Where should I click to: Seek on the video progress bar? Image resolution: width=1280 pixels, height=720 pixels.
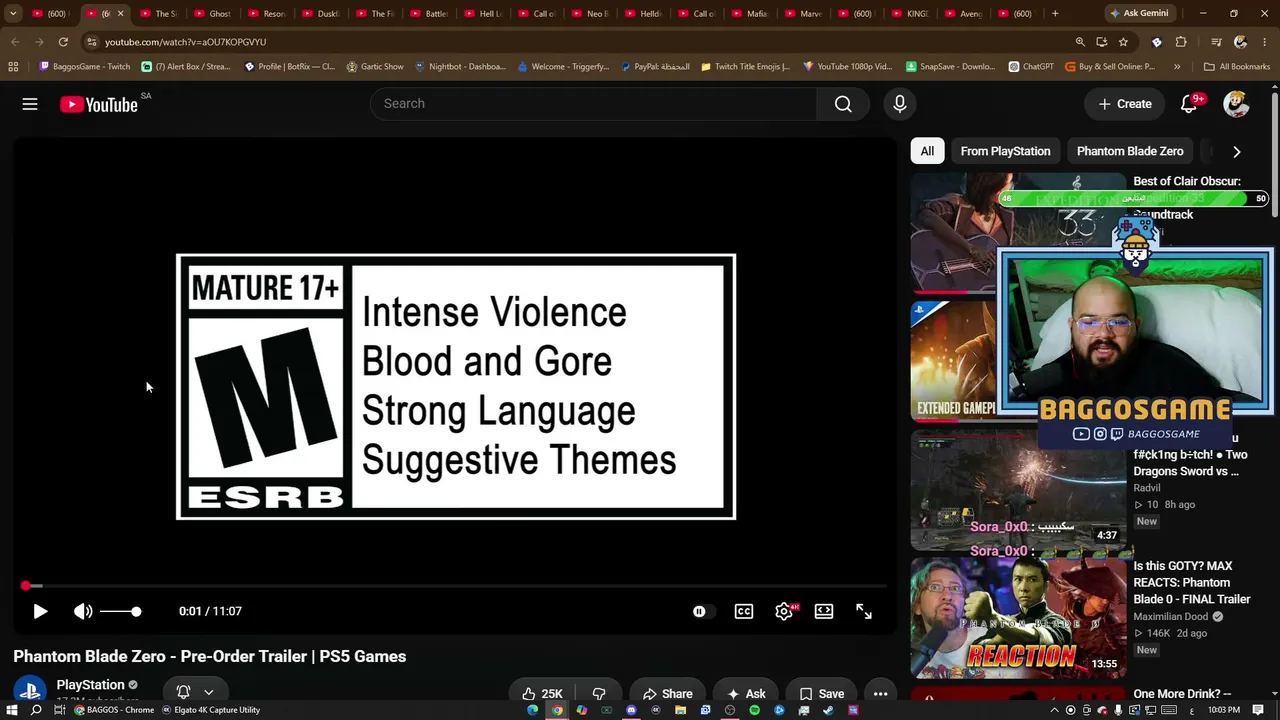pos(455,586)
